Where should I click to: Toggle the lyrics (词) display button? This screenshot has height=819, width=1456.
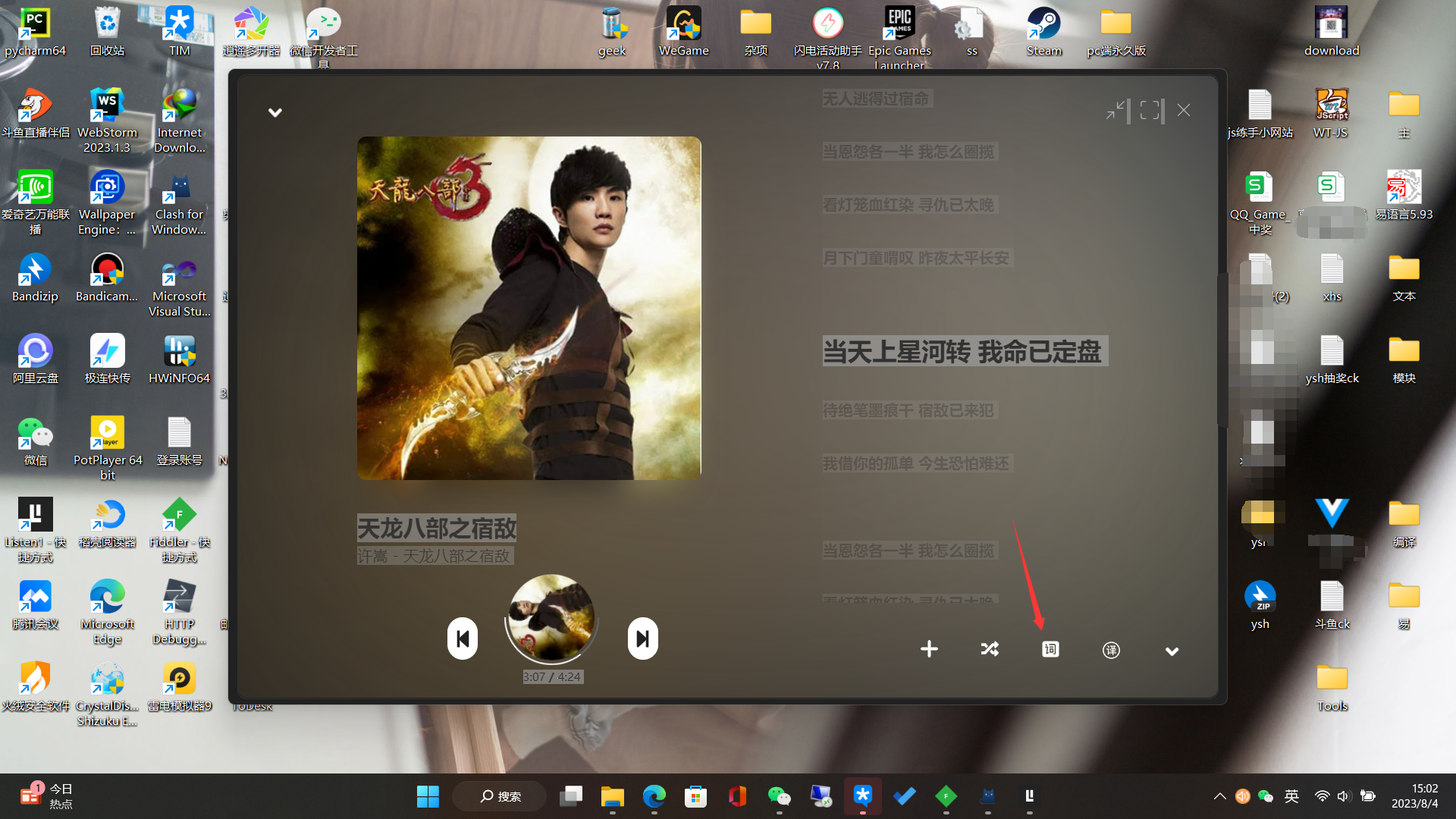pos(1050,649)
